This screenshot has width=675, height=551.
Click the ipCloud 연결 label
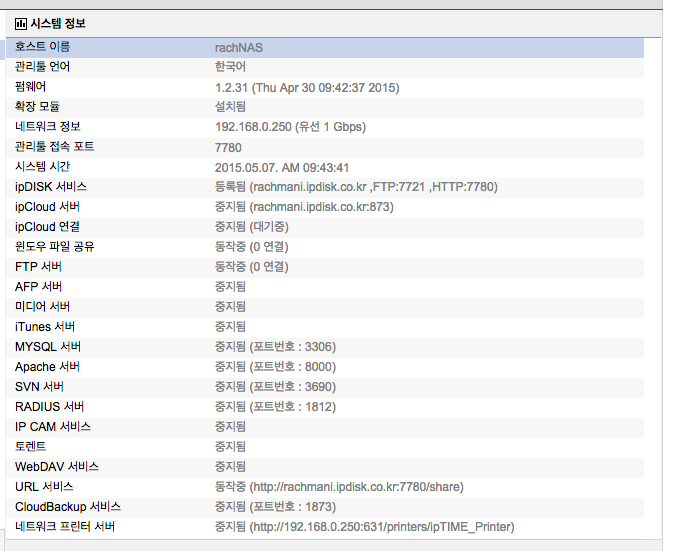pos(47,227)
